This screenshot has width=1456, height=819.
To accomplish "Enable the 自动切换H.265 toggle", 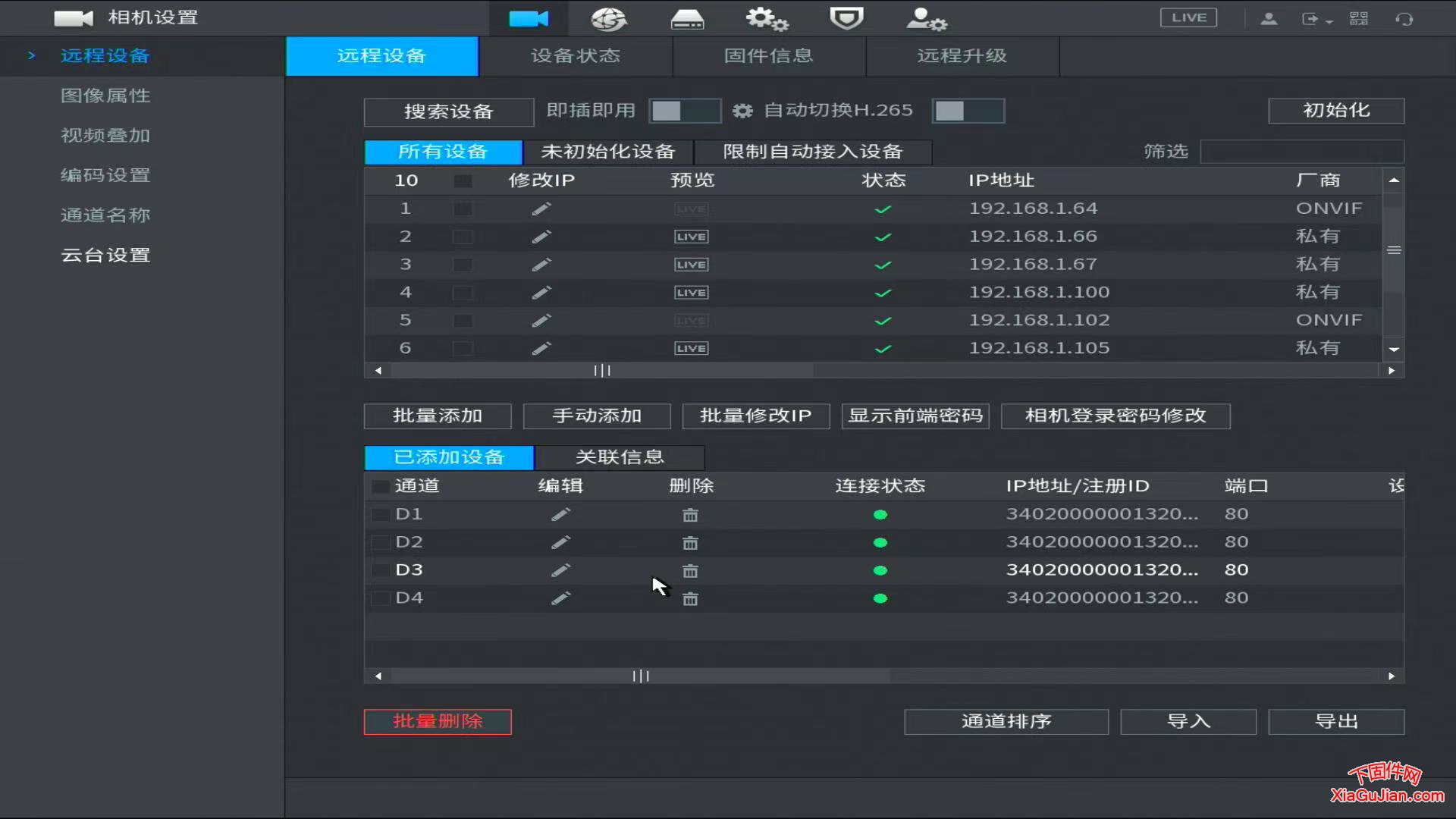I will tap(968, 111).
